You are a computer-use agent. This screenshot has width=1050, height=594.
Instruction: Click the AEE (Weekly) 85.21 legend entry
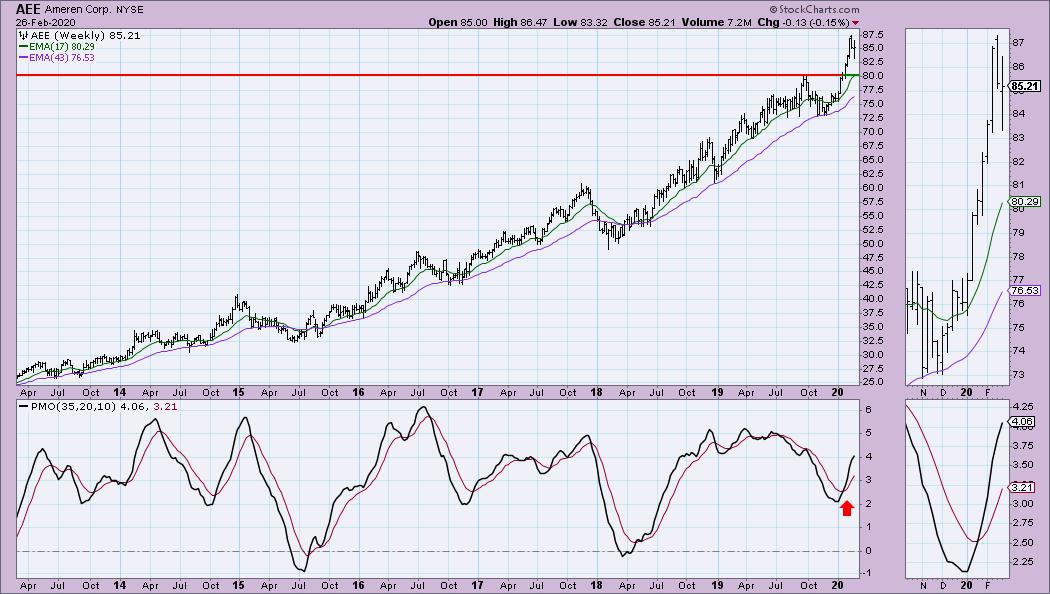[80, 35]
